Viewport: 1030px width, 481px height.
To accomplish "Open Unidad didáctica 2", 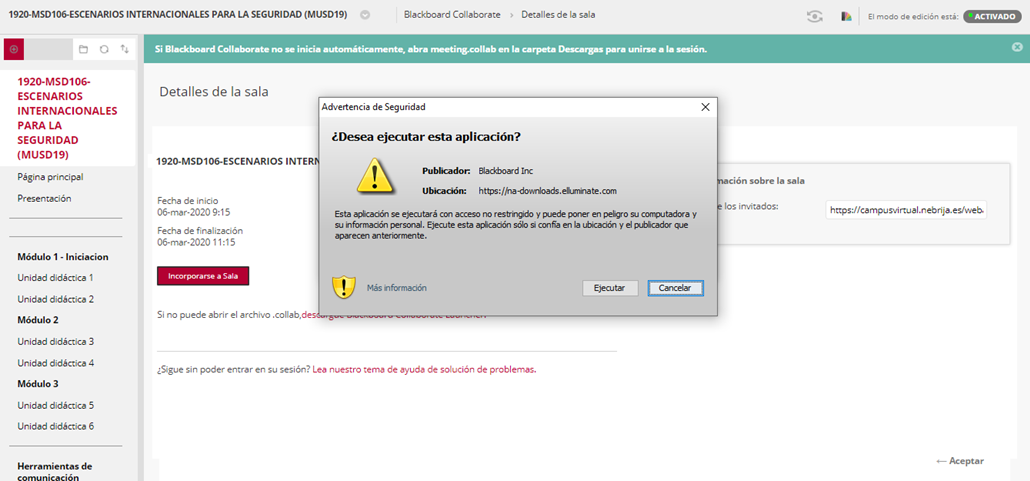I will [x=56, y=299].
